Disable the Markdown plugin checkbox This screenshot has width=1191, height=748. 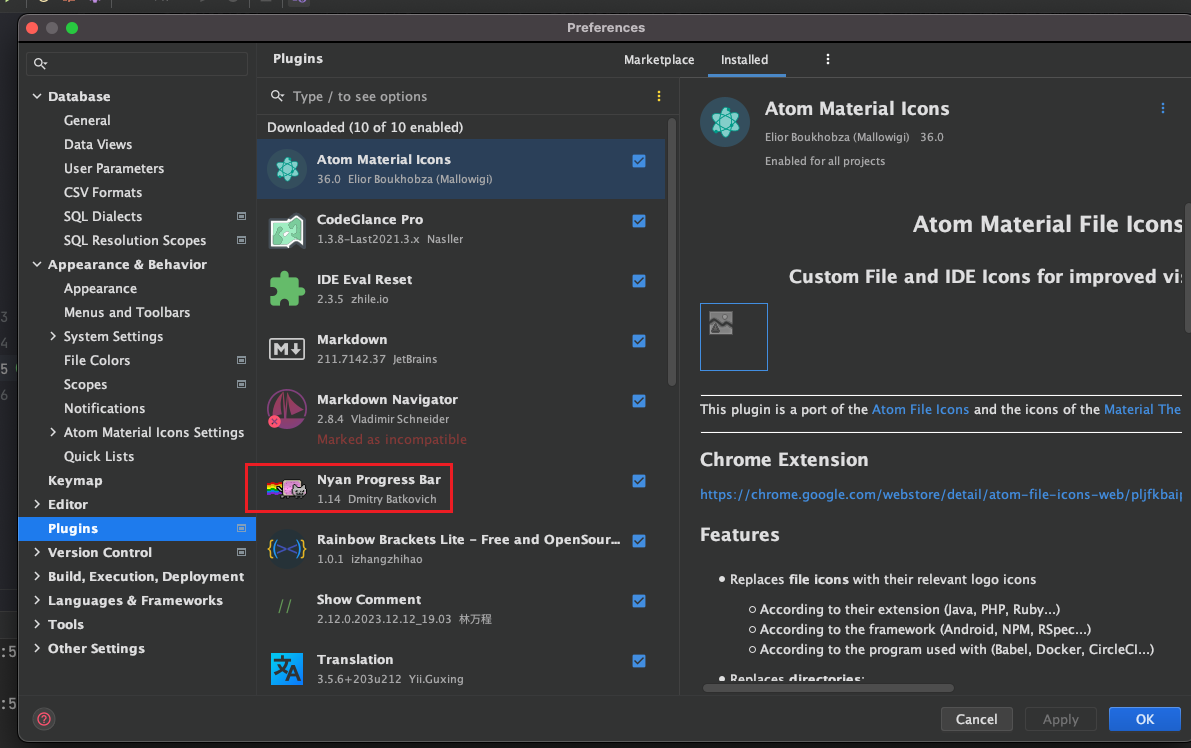coord(639,341)
